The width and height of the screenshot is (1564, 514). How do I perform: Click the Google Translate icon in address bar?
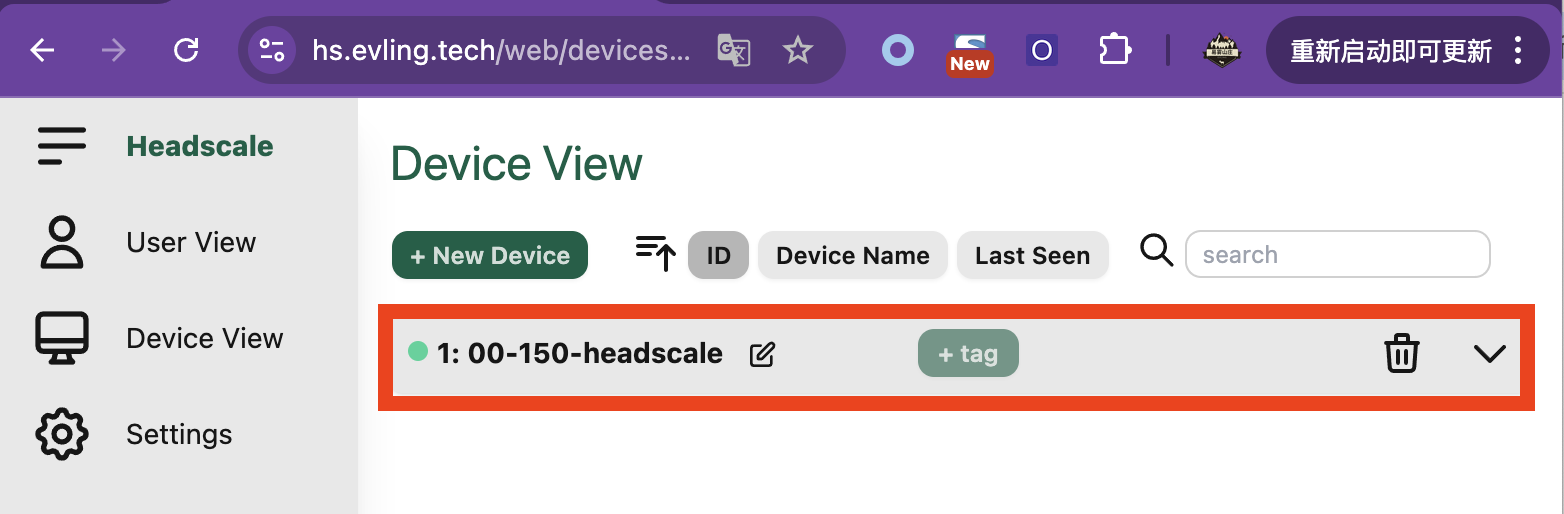point(734,50)
